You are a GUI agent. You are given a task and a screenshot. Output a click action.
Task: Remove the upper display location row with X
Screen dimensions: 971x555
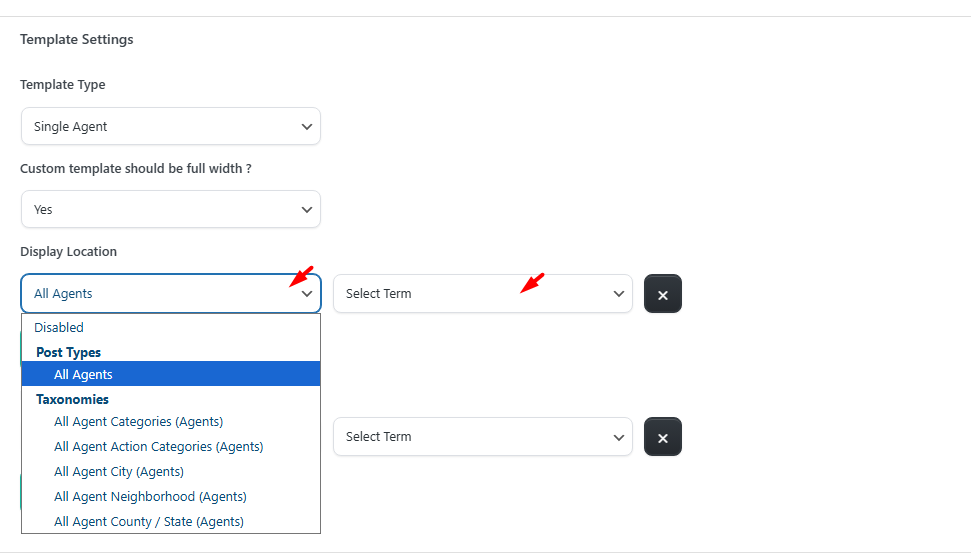(x=663, y=294)
